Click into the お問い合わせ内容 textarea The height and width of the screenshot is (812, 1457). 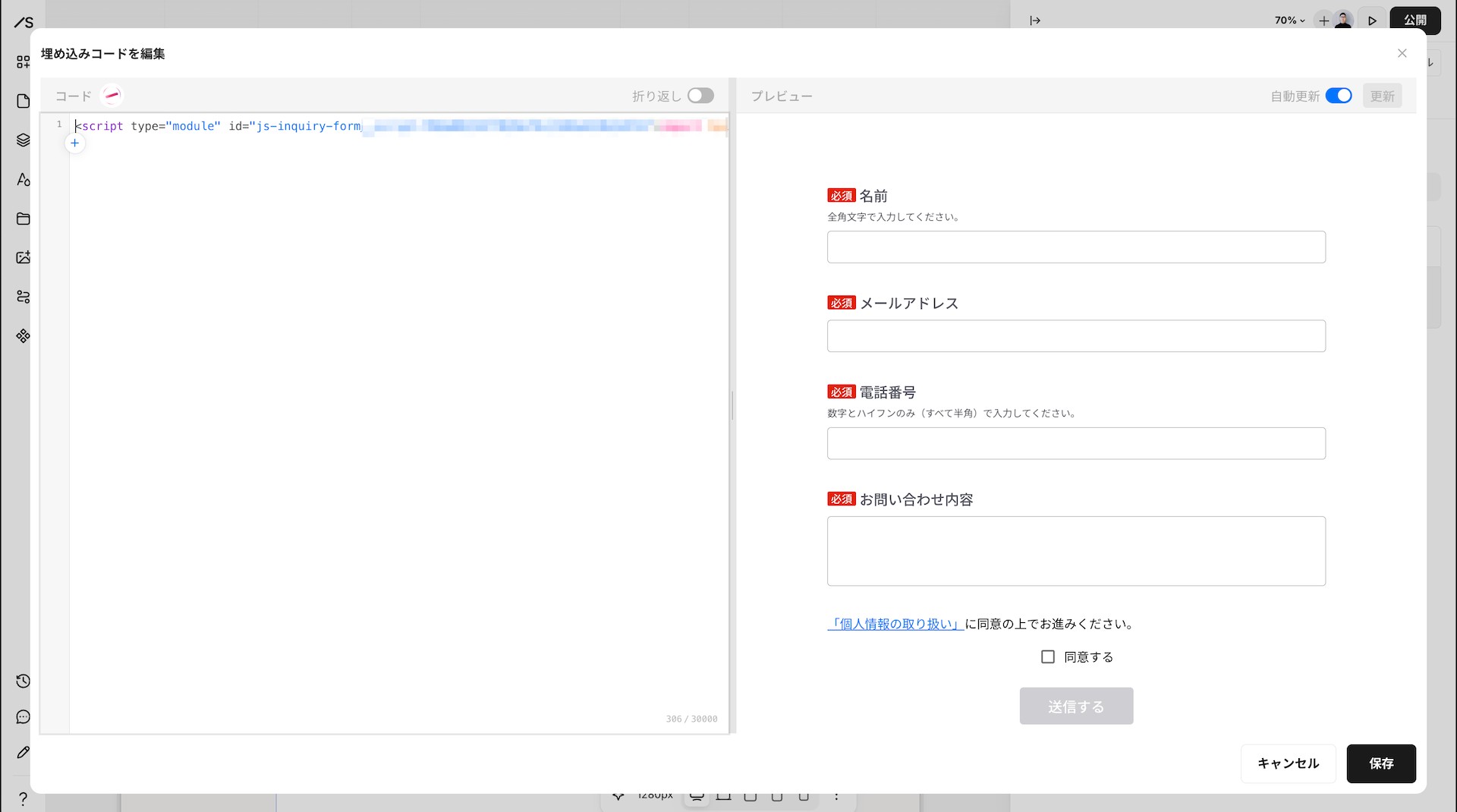click(1076, 551)
